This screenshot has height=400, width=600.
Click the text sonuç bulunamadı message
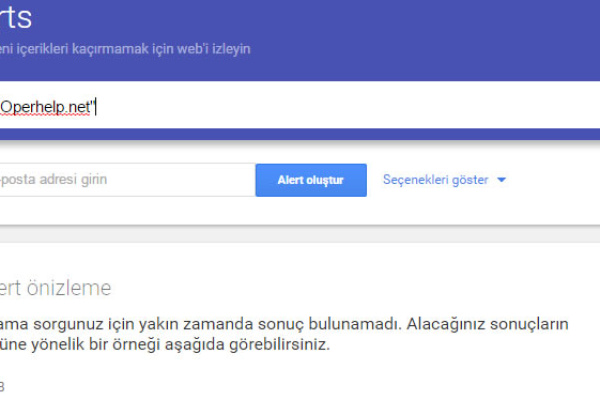(284, 324)
